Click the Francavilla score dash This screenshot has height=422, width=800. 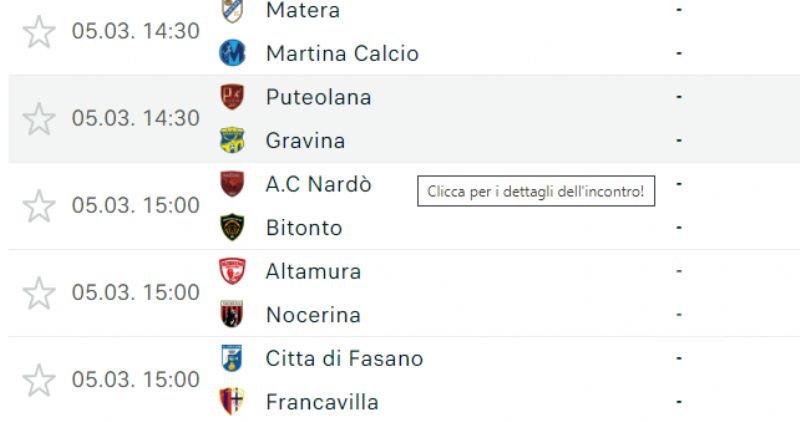[x=679, y=402]
